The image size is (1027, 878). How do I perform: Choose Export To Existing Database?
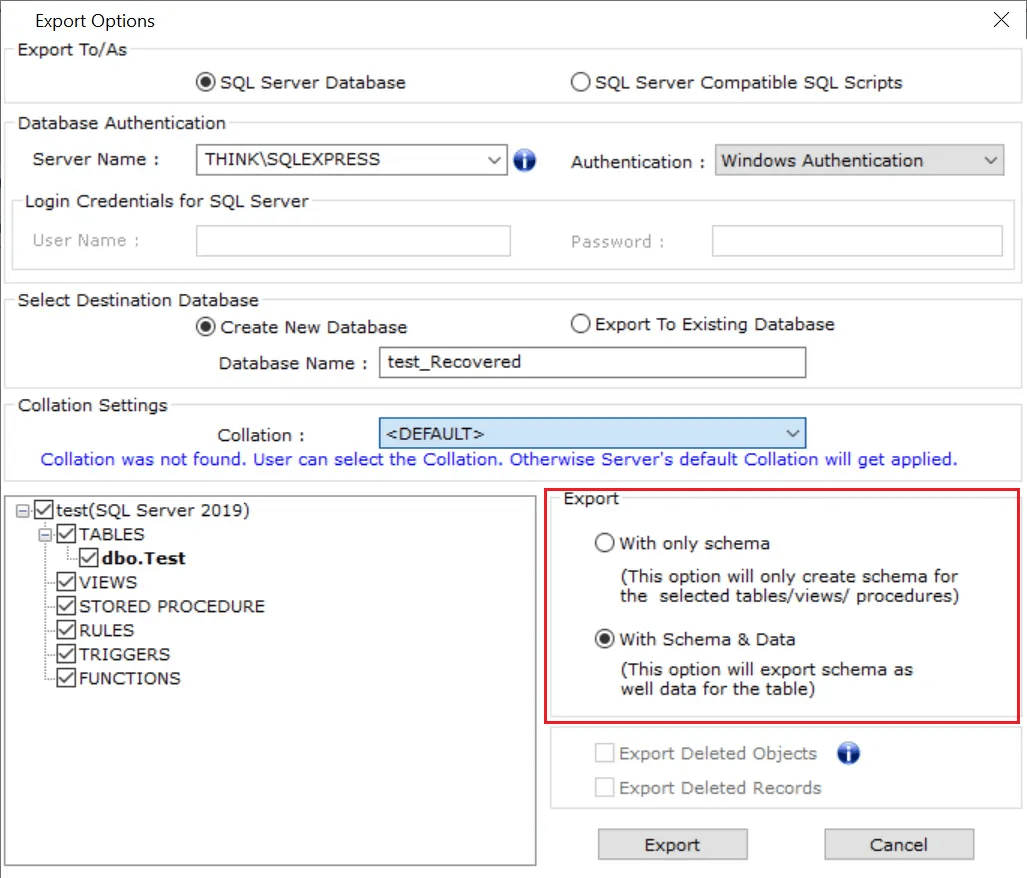click(580, 324)
